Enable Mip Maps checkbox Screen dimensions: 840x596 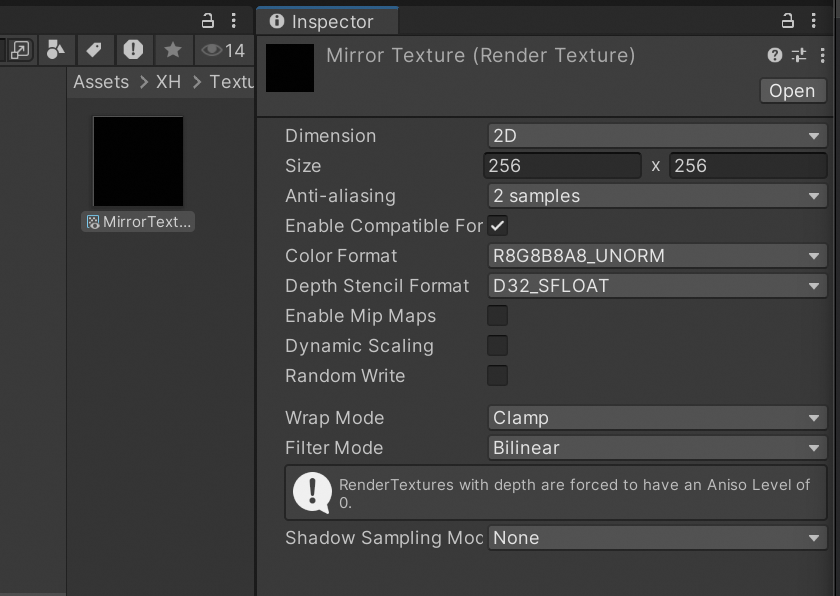(498, 316)
